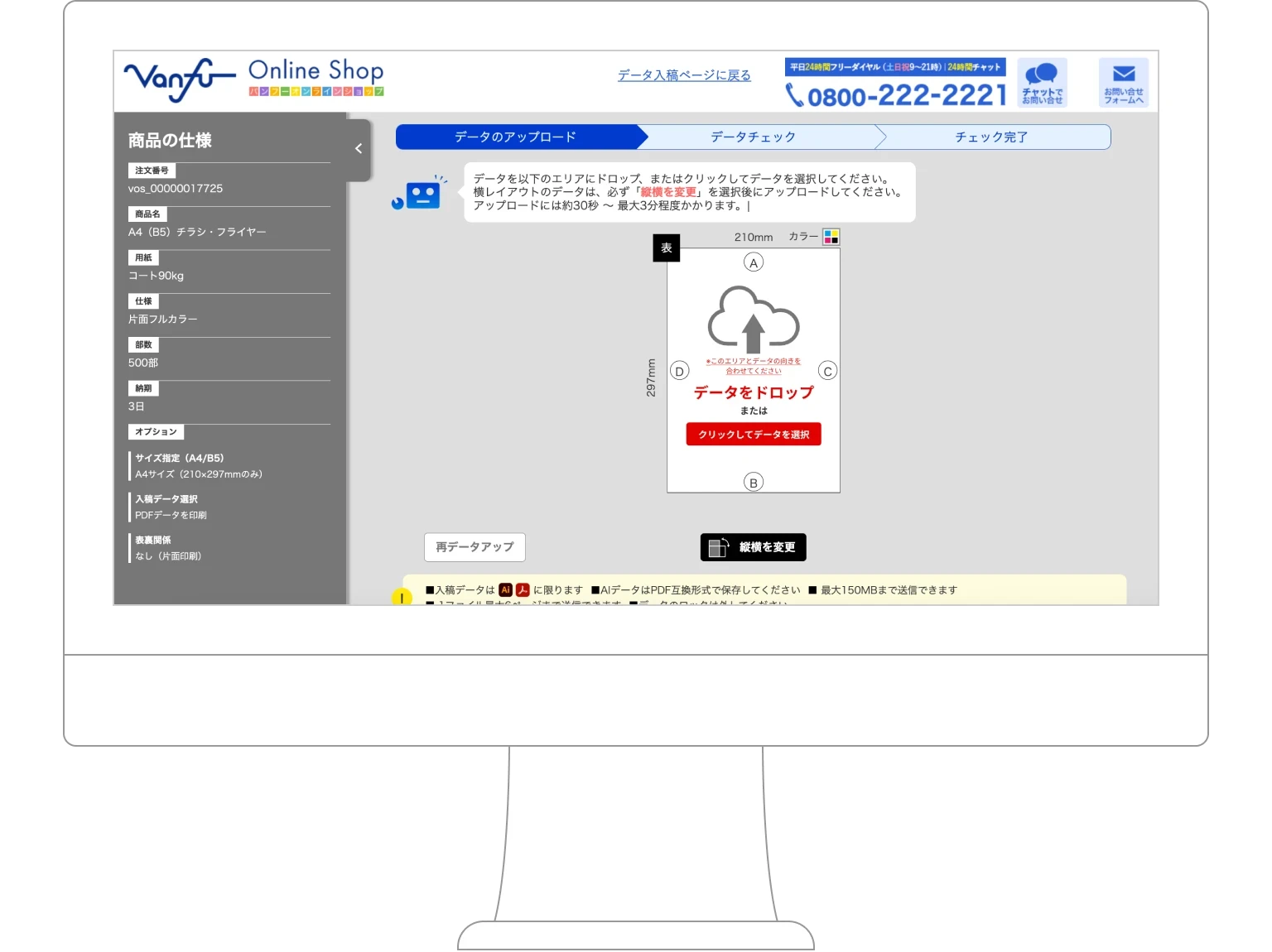Click product name A4 (B5) チラシ・フライヤー
The height and width of the screenshot is (952, 1272).
pyautogui.click(x=197, y=232)
